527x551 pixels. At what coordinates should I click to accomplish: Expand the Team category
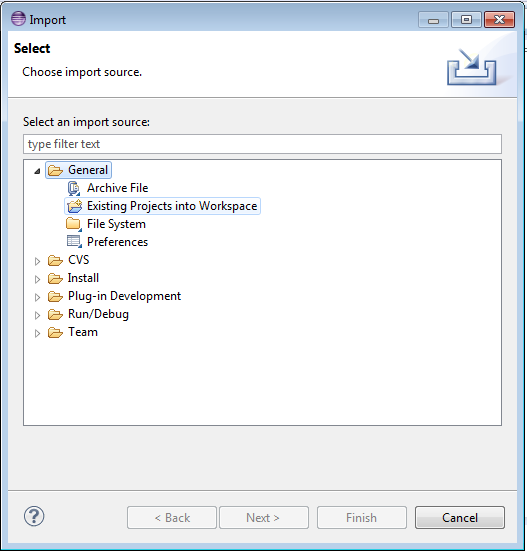[x=37, y=333]
